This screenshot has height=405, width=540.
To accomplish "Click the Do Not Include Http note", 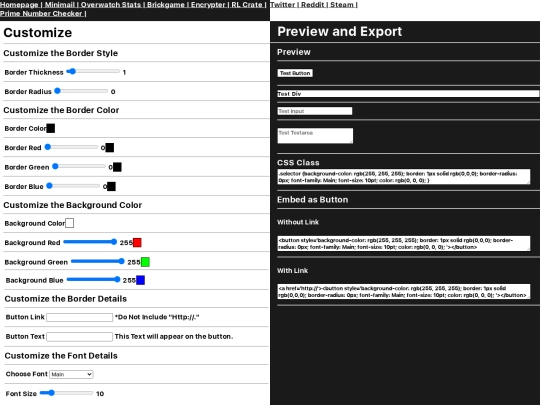I will (x=157, y=317).
